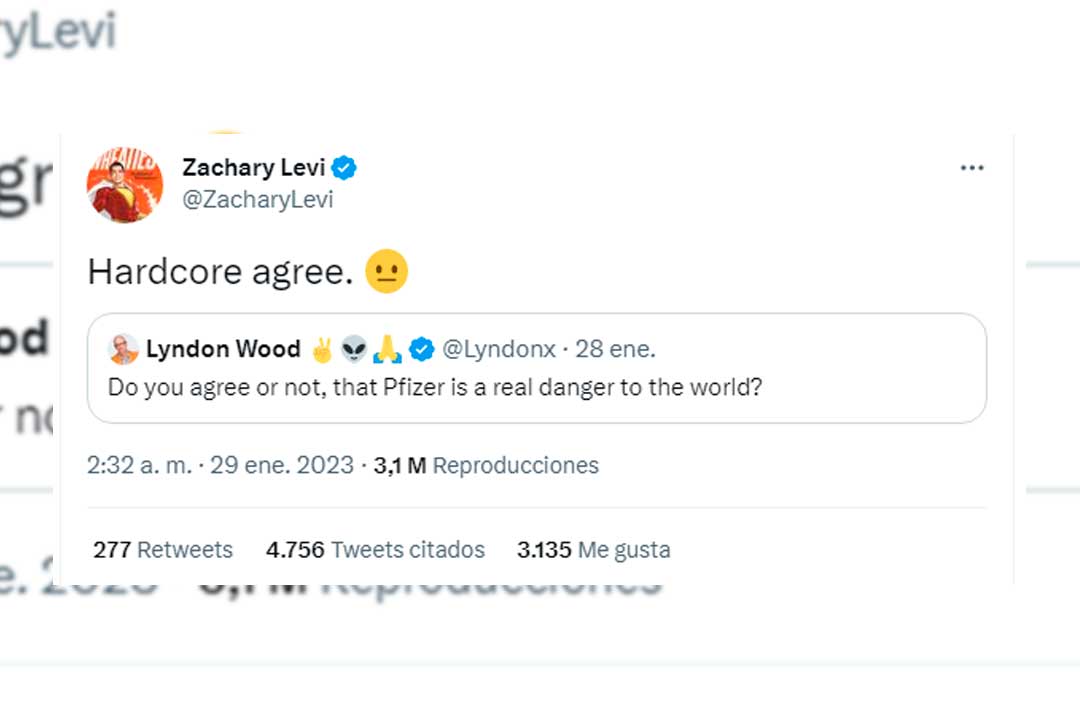View the 3,1 M Reproducciones count

point(486,465)
